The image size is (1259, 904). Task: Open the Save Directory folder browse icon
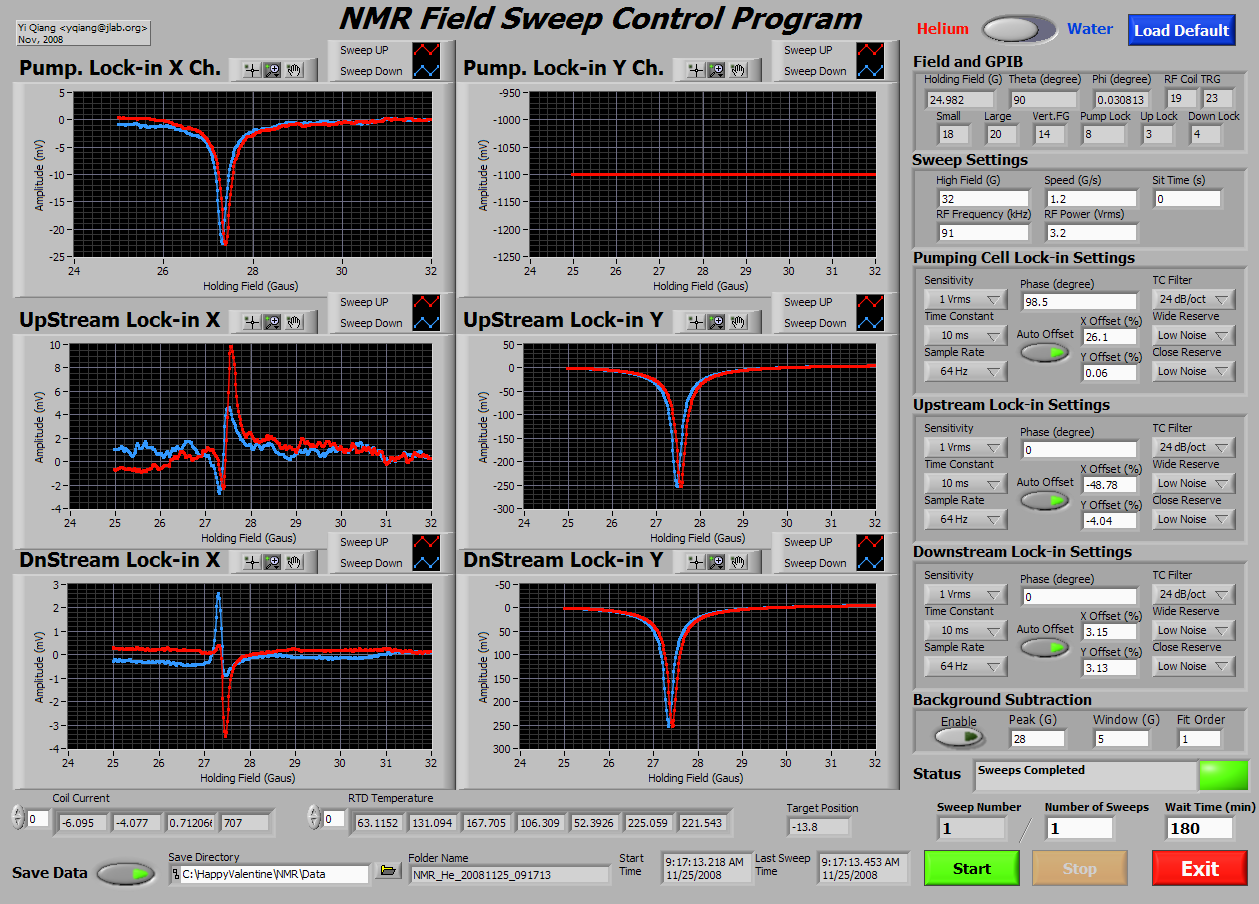click(x=387, y=872)
